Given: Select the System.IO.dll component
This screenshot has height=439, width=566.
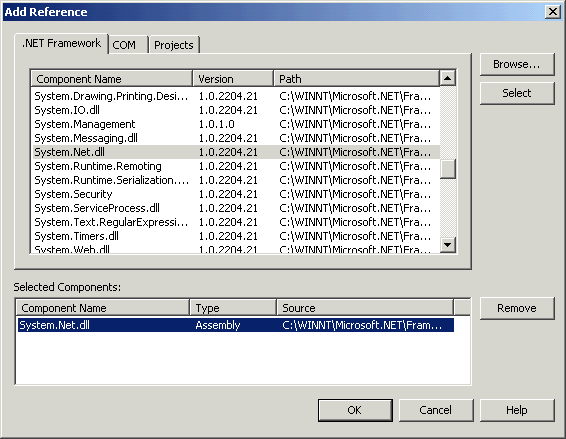Looking at the screenshot, I should tap(236, 110).
